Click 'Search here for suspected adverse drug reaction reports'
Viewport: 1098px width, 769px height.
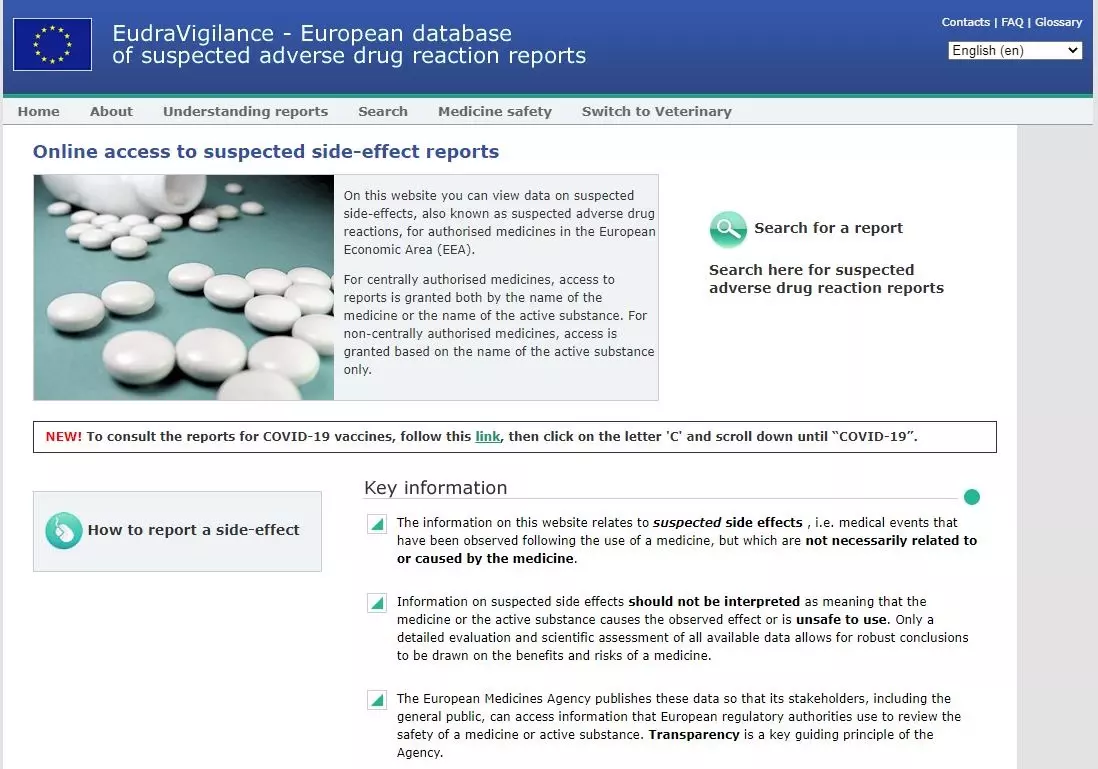click(826, 279)
